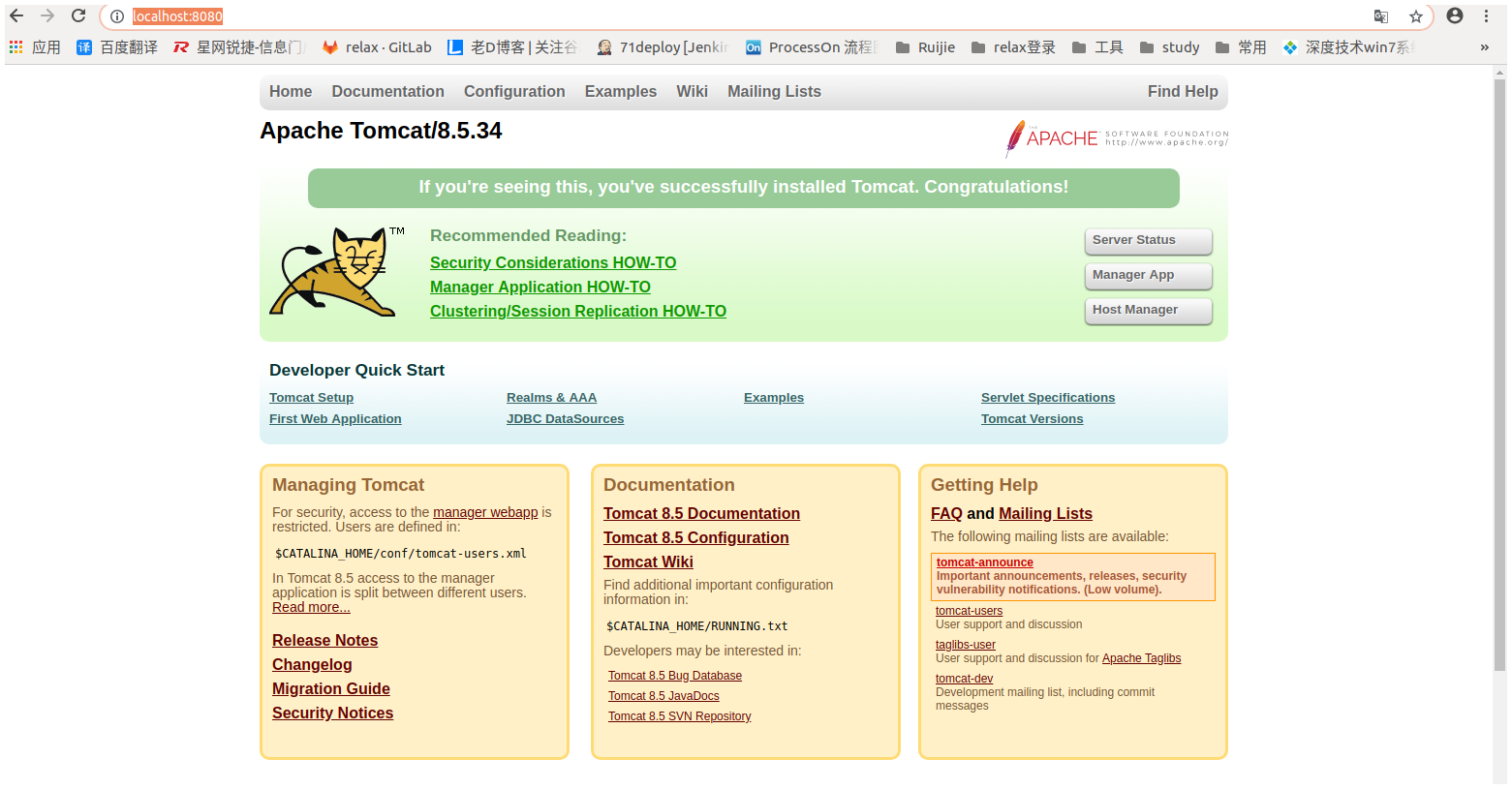Open Documentation in the top nav

click(x=387, y=92)
